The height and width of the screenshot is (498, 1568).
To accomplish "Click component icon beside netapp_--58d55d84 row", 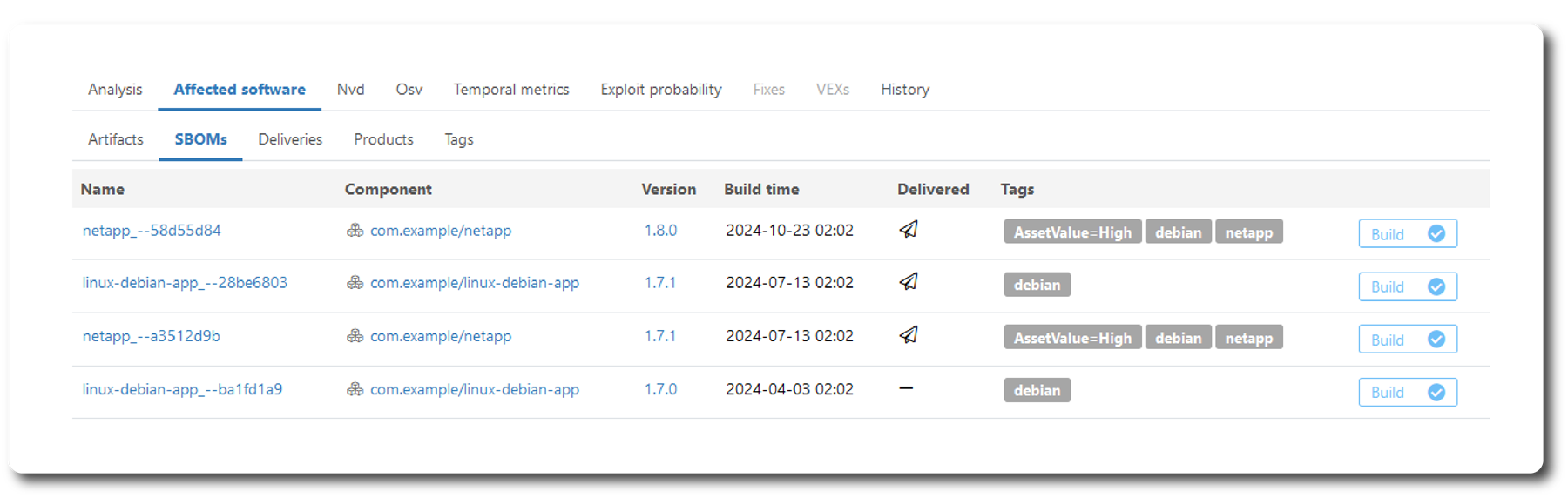I will [x=355, y=231].
